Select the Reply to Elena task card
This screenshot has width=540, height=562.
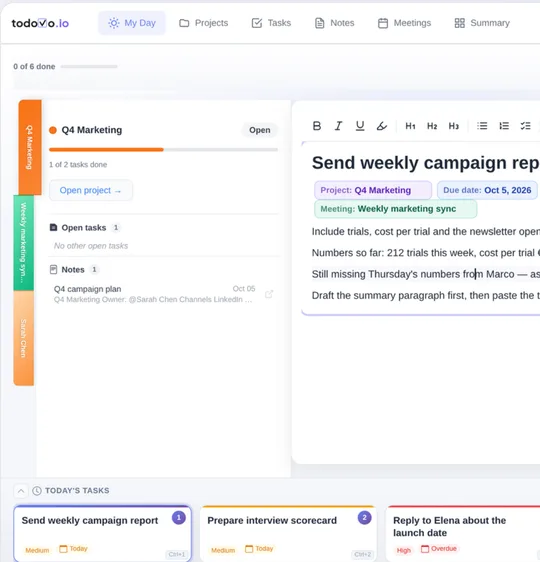point(463,533)
